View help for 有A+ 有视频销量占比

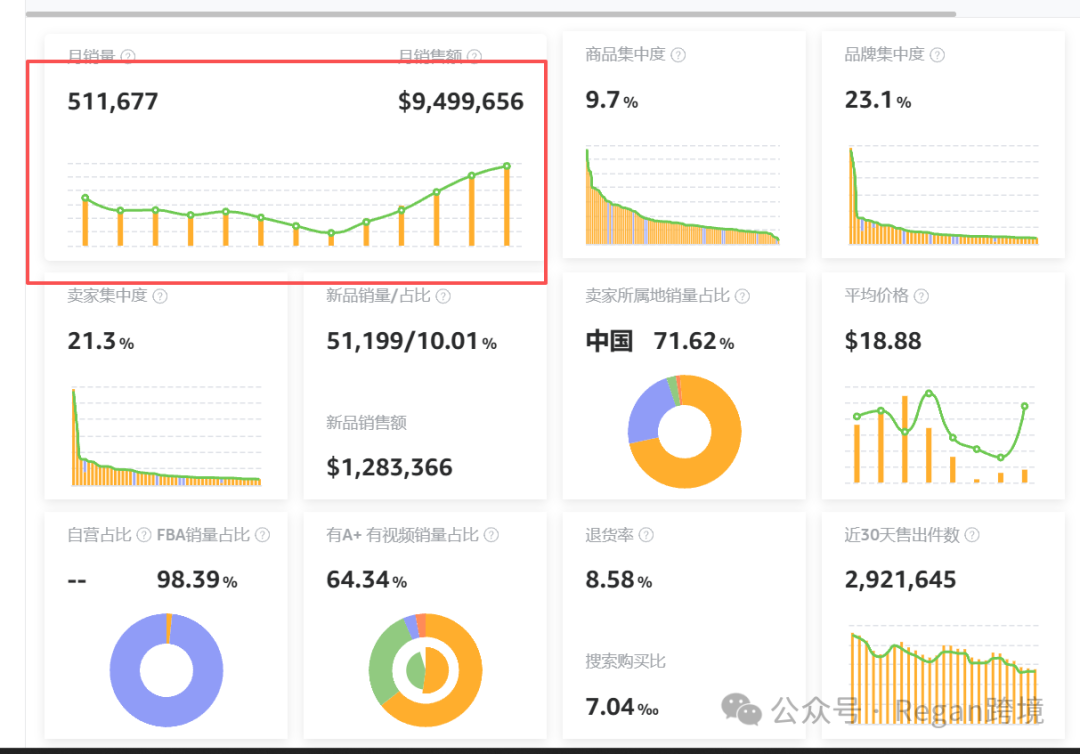click(491, 535)
